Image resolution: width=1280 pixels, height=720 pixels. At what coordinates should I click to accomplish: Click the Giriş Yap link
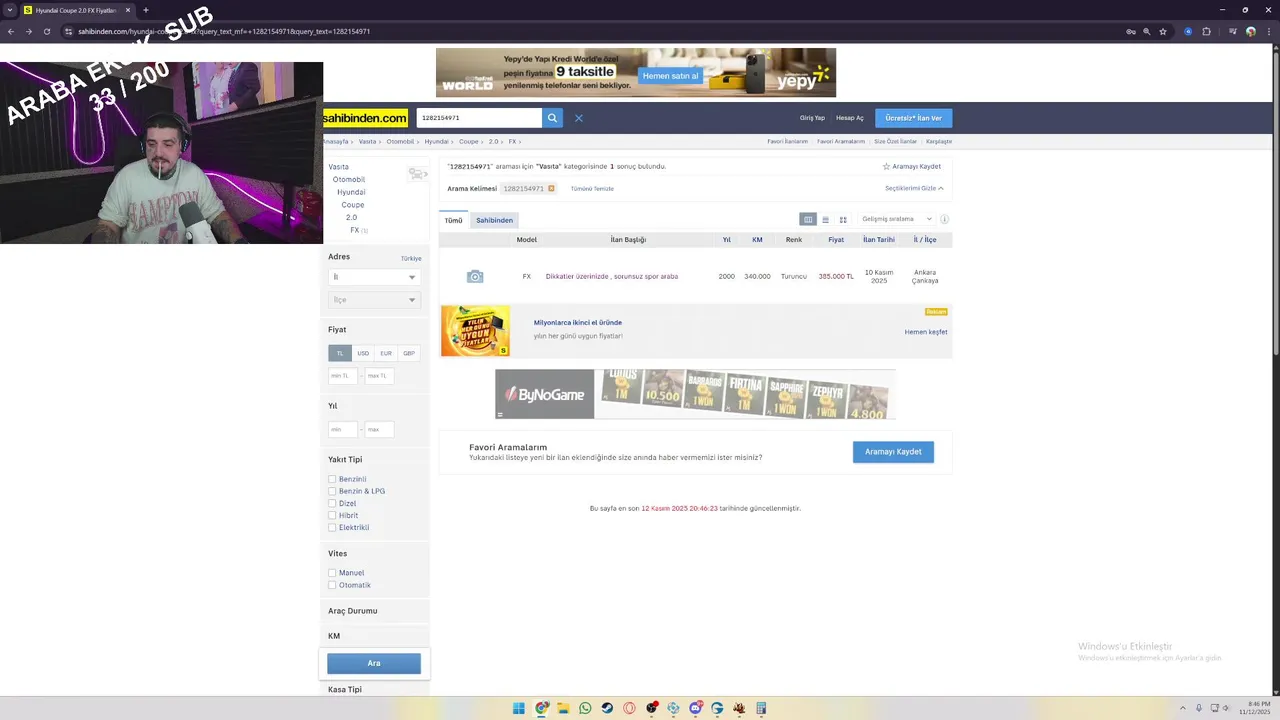coord(812,118)
